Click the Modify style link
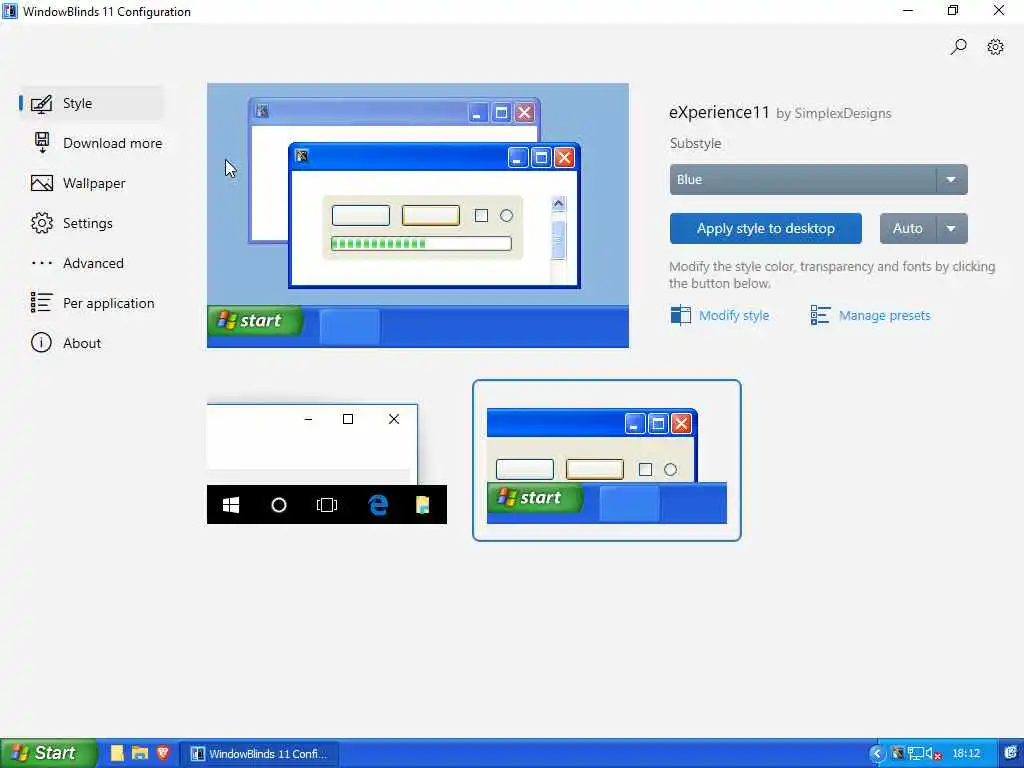This screenshot has height=768, width=1024. [734, 315]
